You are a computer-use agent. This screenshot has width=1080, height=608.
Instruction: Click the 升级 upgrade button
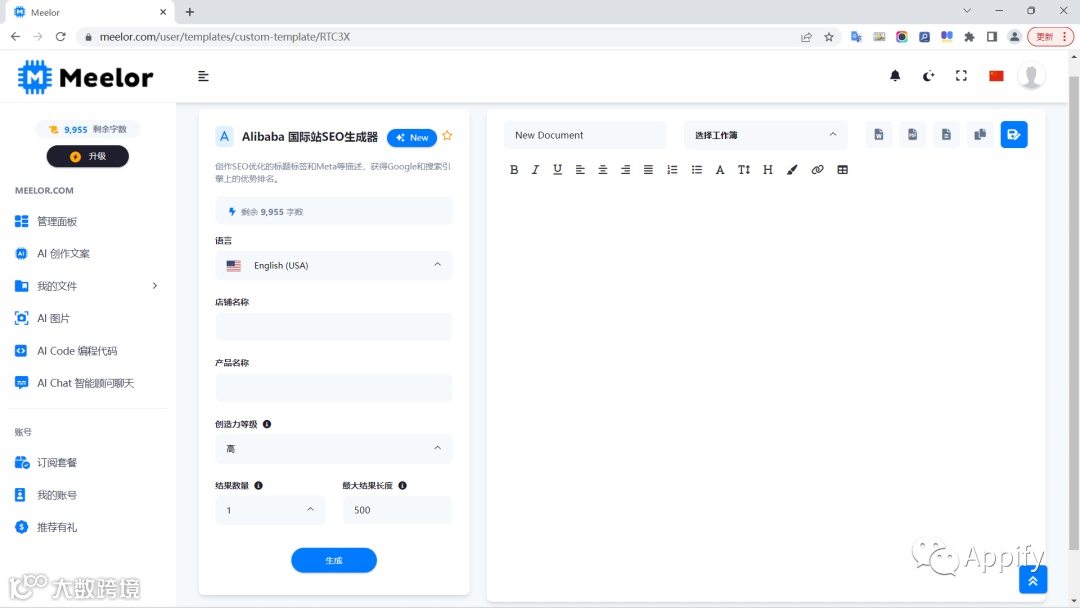coord(87,156)
